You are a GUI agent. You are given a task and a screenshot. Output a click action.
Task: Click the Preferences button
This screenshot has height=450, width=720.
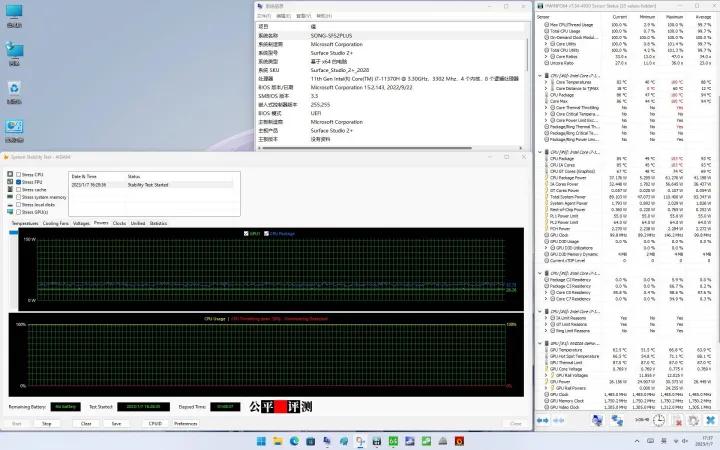click(186, 423)
